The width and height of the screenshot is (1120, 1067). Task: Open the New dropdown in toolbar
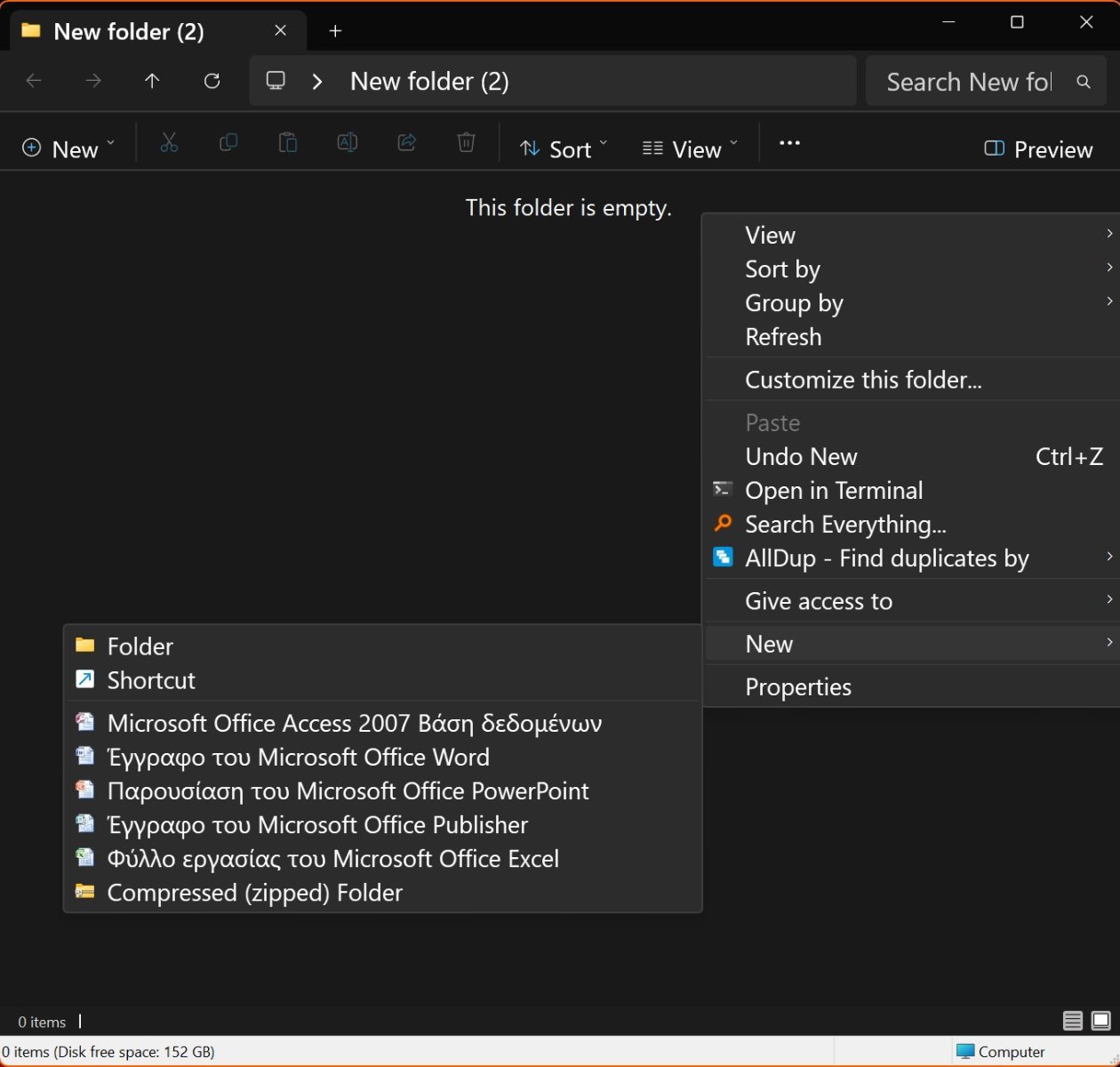point(68,148)
